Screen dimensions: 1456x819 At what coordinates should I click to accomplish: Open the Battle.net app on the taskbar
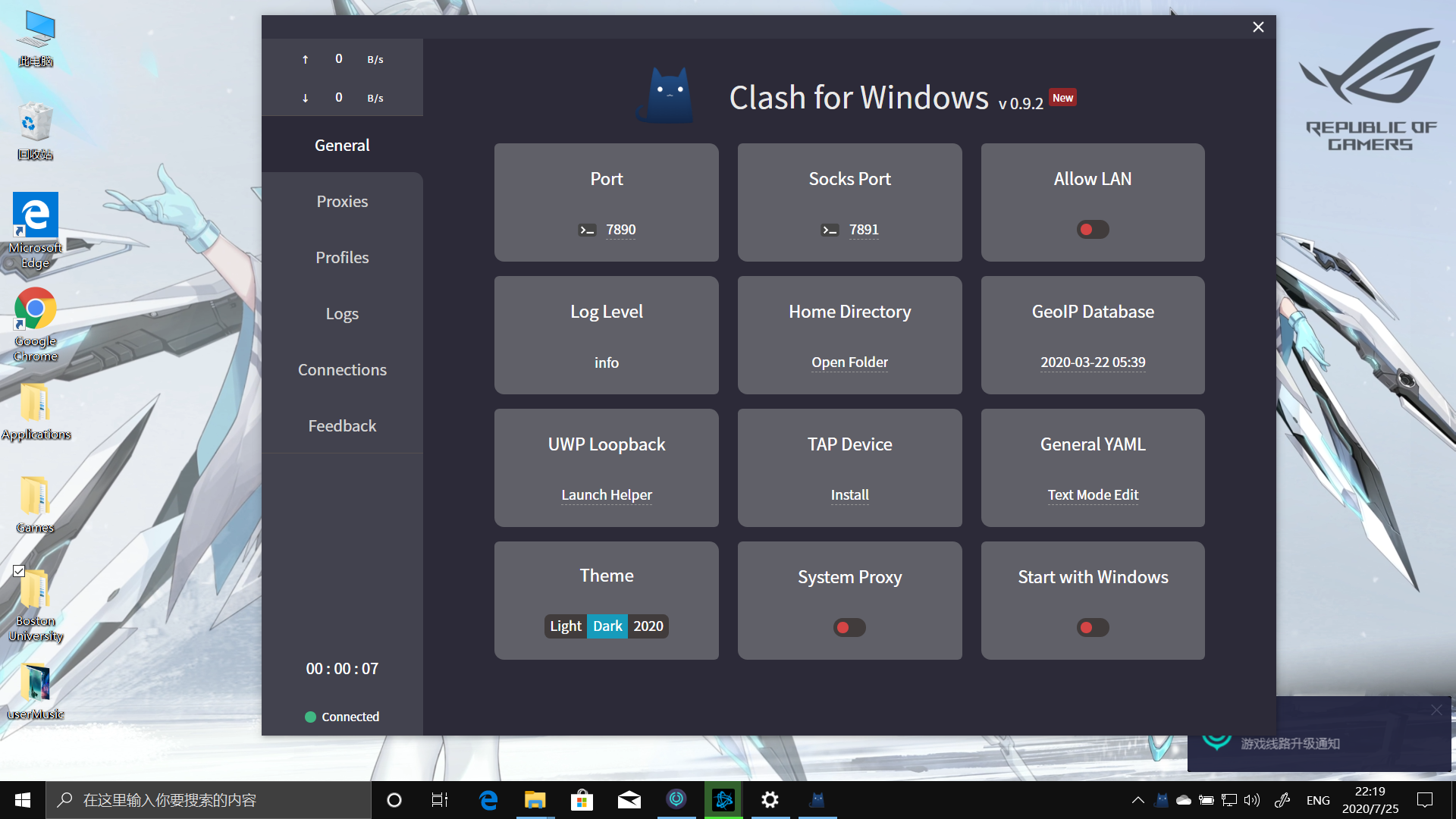723,800
